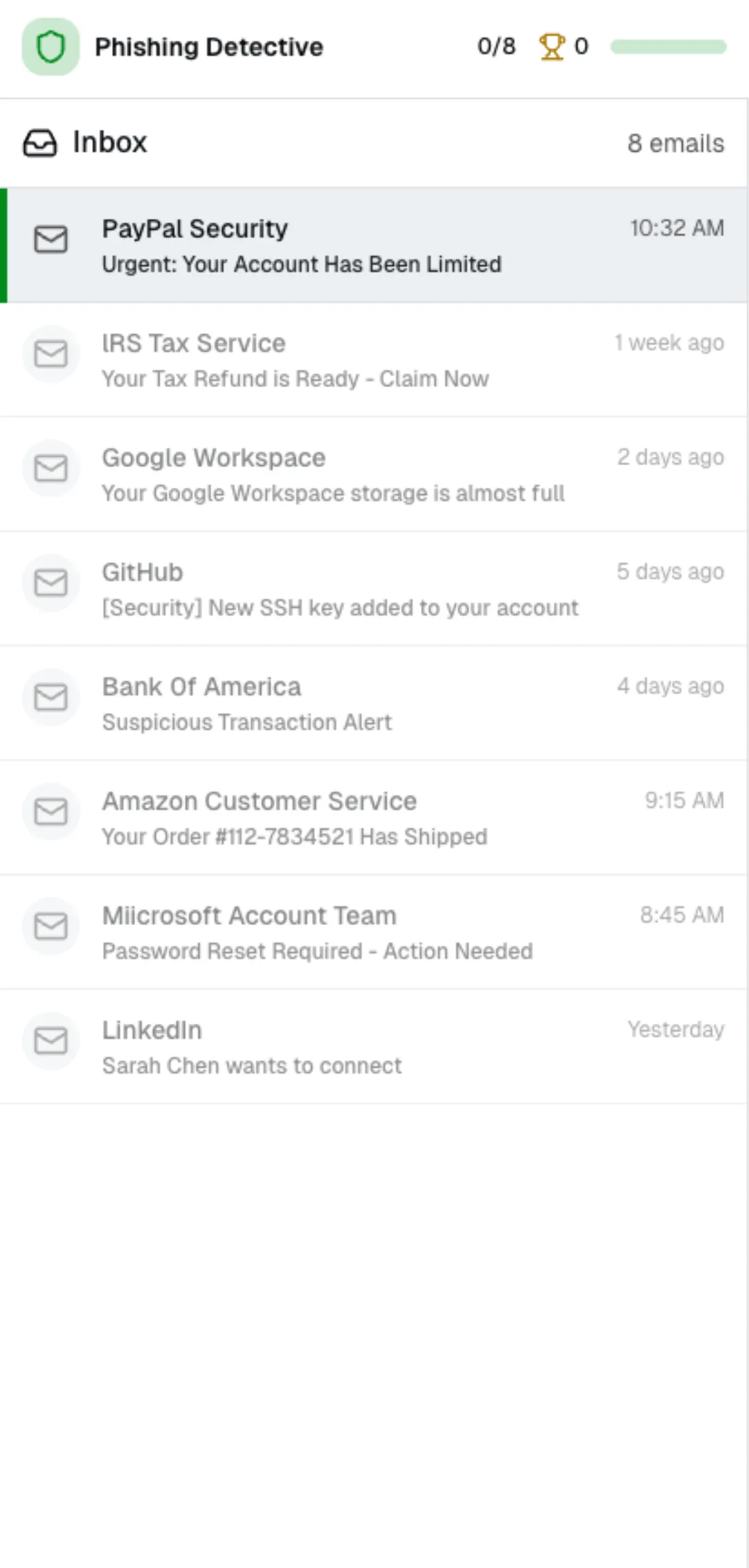Click the PayPal Security envelope icon
This screenshot has height=1568, width=749.
click(50, 240)
